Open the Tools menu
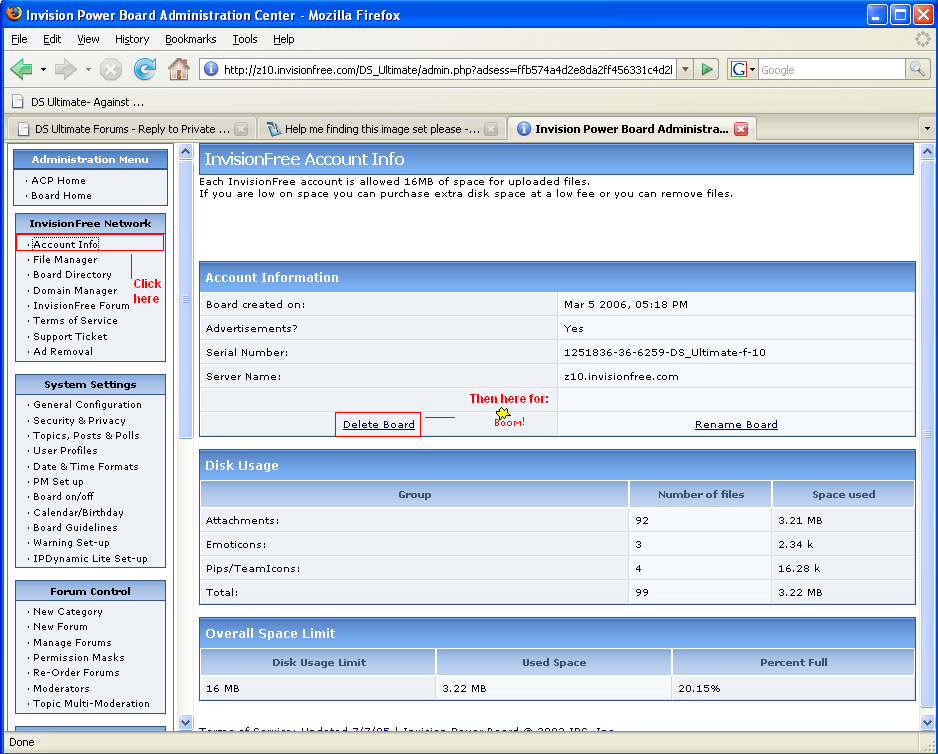Screen dimensions: 938x754 [245, 39]
